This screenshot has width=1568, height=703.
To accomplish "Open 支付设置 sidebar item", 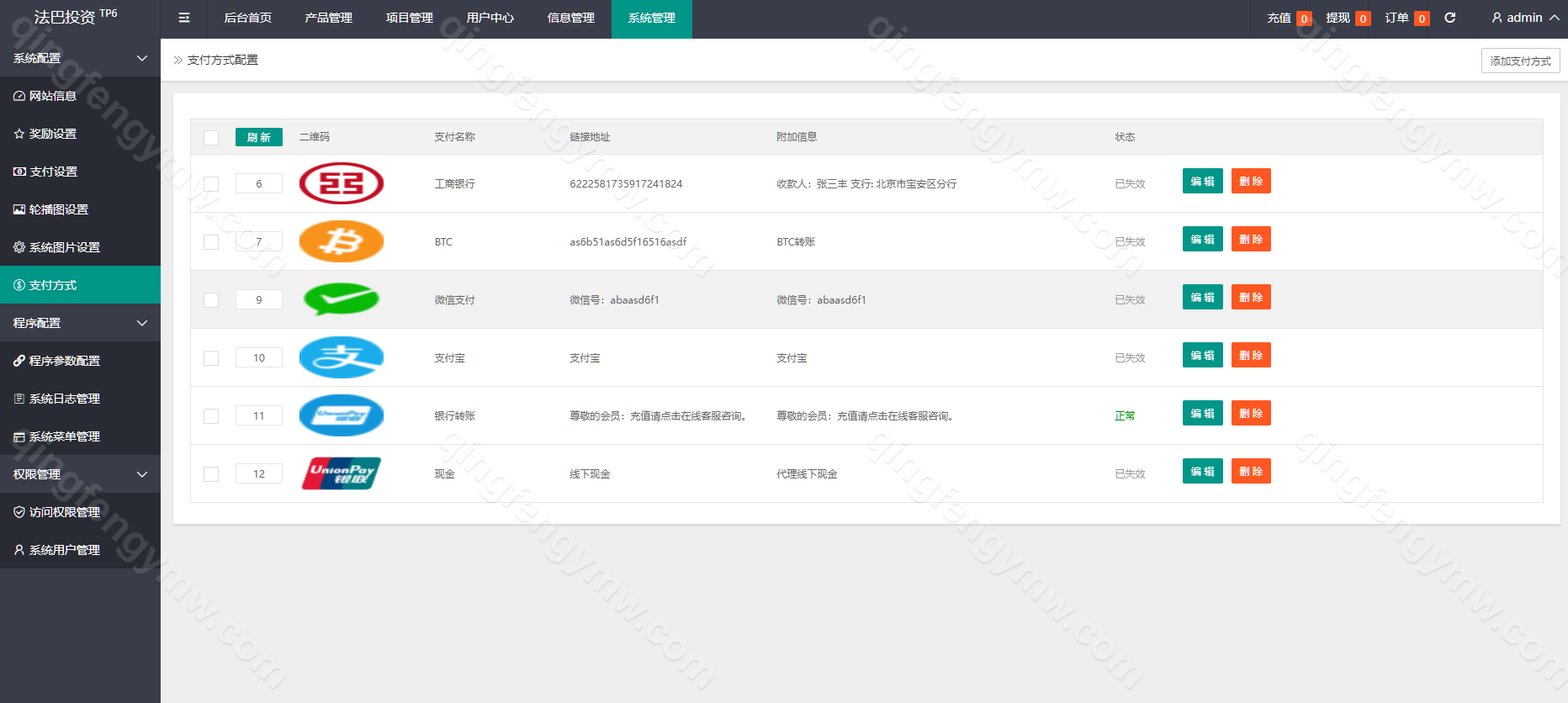I will [80, 172].
